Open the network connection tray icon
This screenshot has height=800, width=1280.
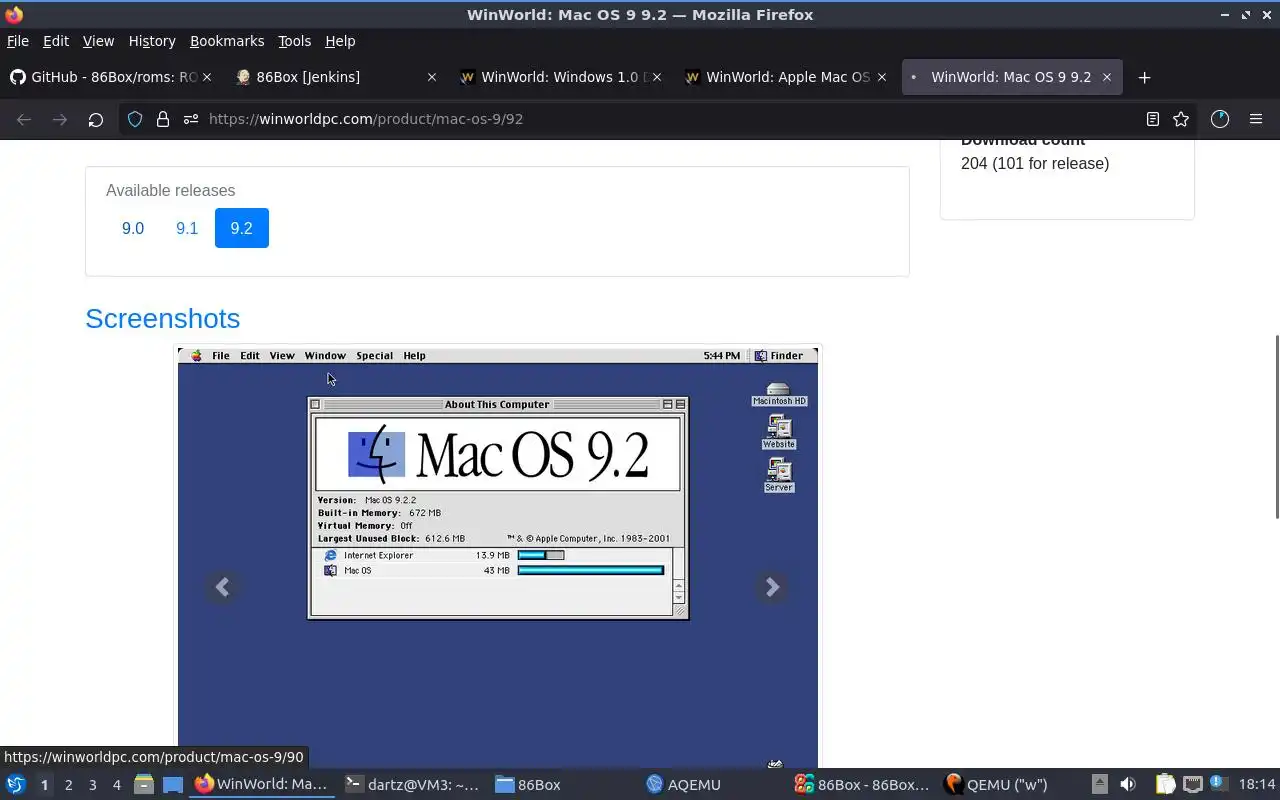click(x=1192, y=785)
